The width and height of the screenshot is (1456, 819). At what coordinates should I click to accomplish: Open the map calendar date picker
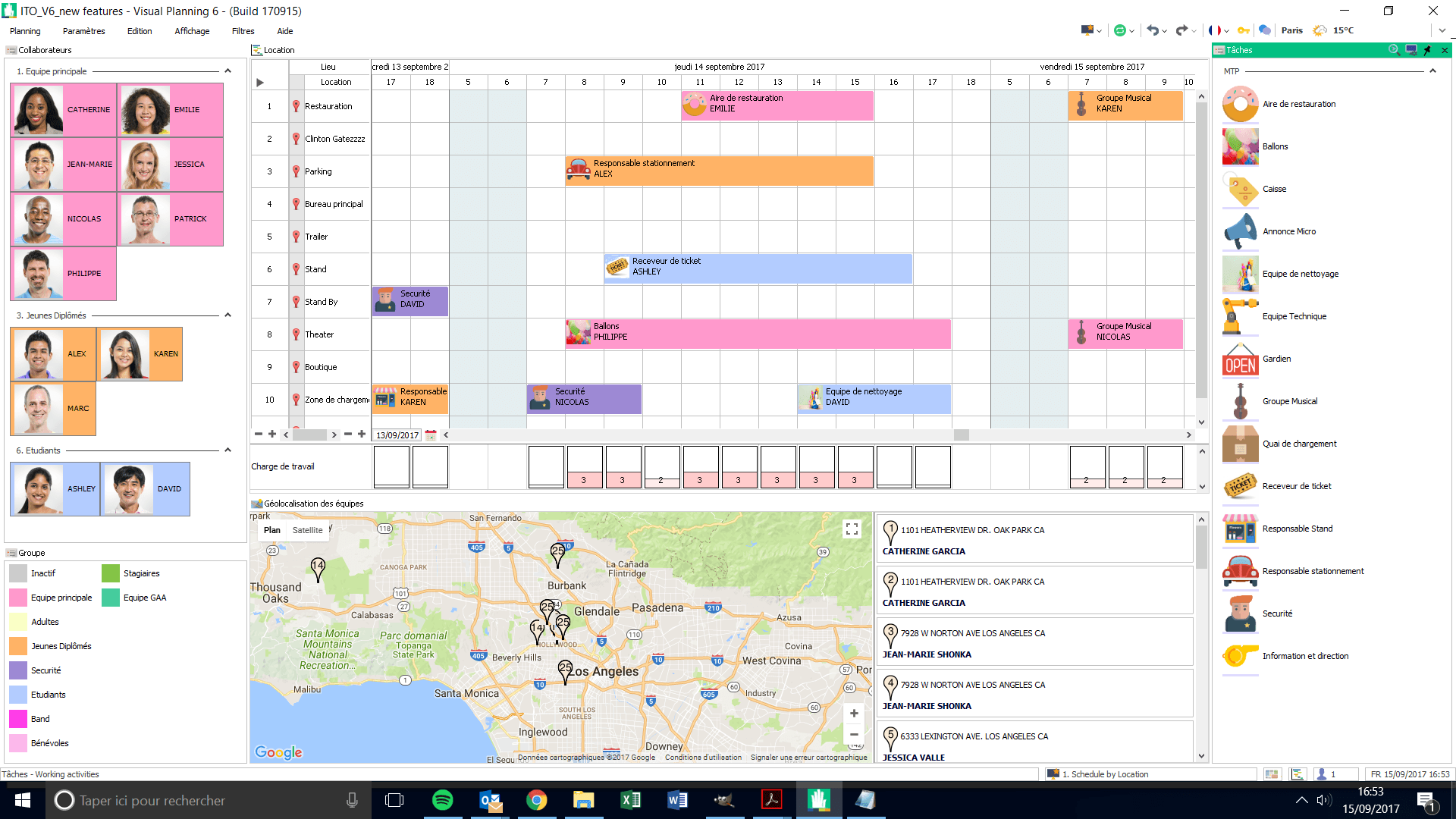click(431, 435)
